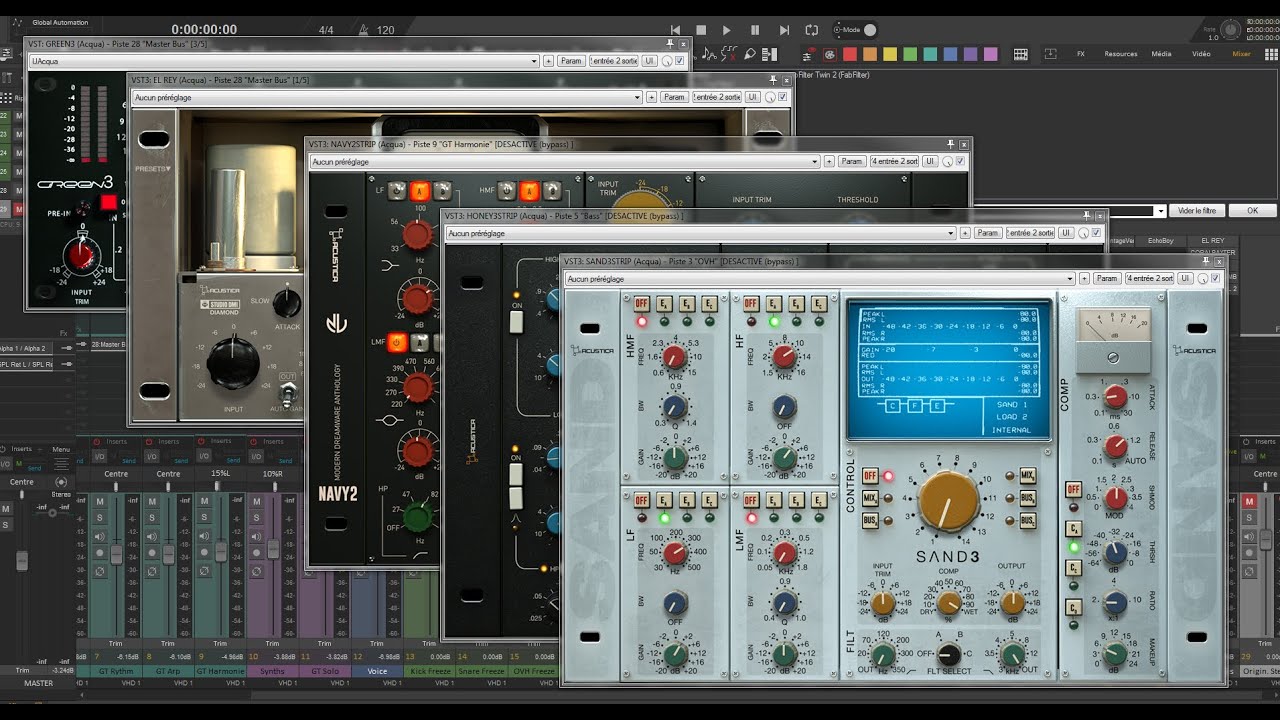Open the Global Automation panel label

pos(60,22)
